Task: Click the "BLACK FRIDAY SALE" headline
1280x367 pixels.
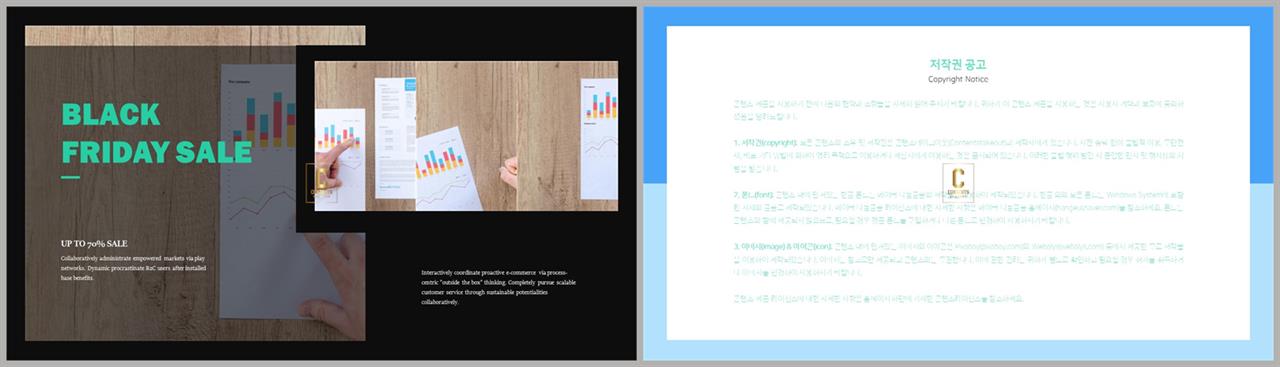Action: (157, 133)
